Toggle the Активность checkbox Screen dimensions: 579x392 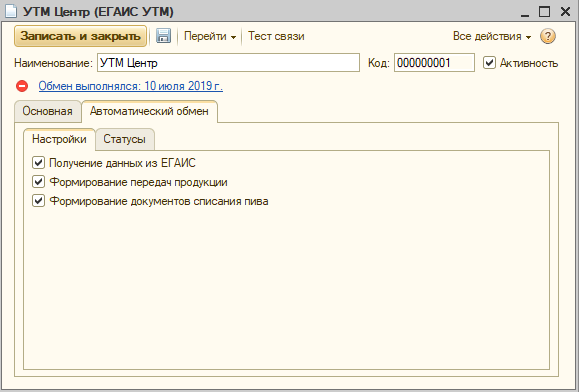[489, 63]
